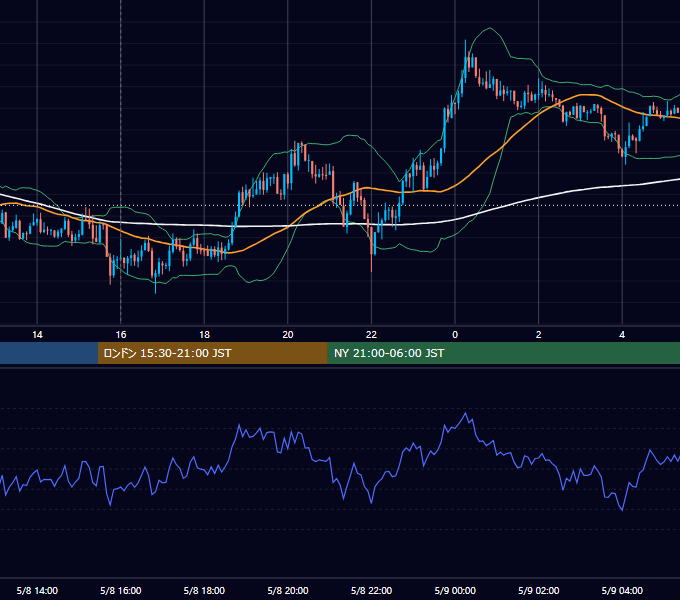Click the ロンドン 15:30-21:00 JST session band

click(x=212, y=353)
